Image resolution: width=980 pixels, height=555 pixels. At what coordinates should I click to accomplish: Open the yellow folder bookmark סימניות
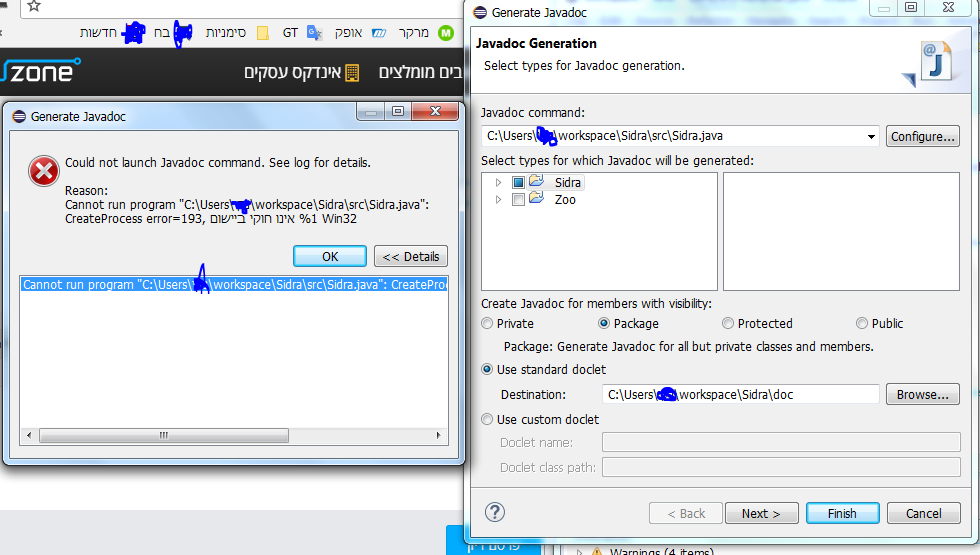[263, 33]
